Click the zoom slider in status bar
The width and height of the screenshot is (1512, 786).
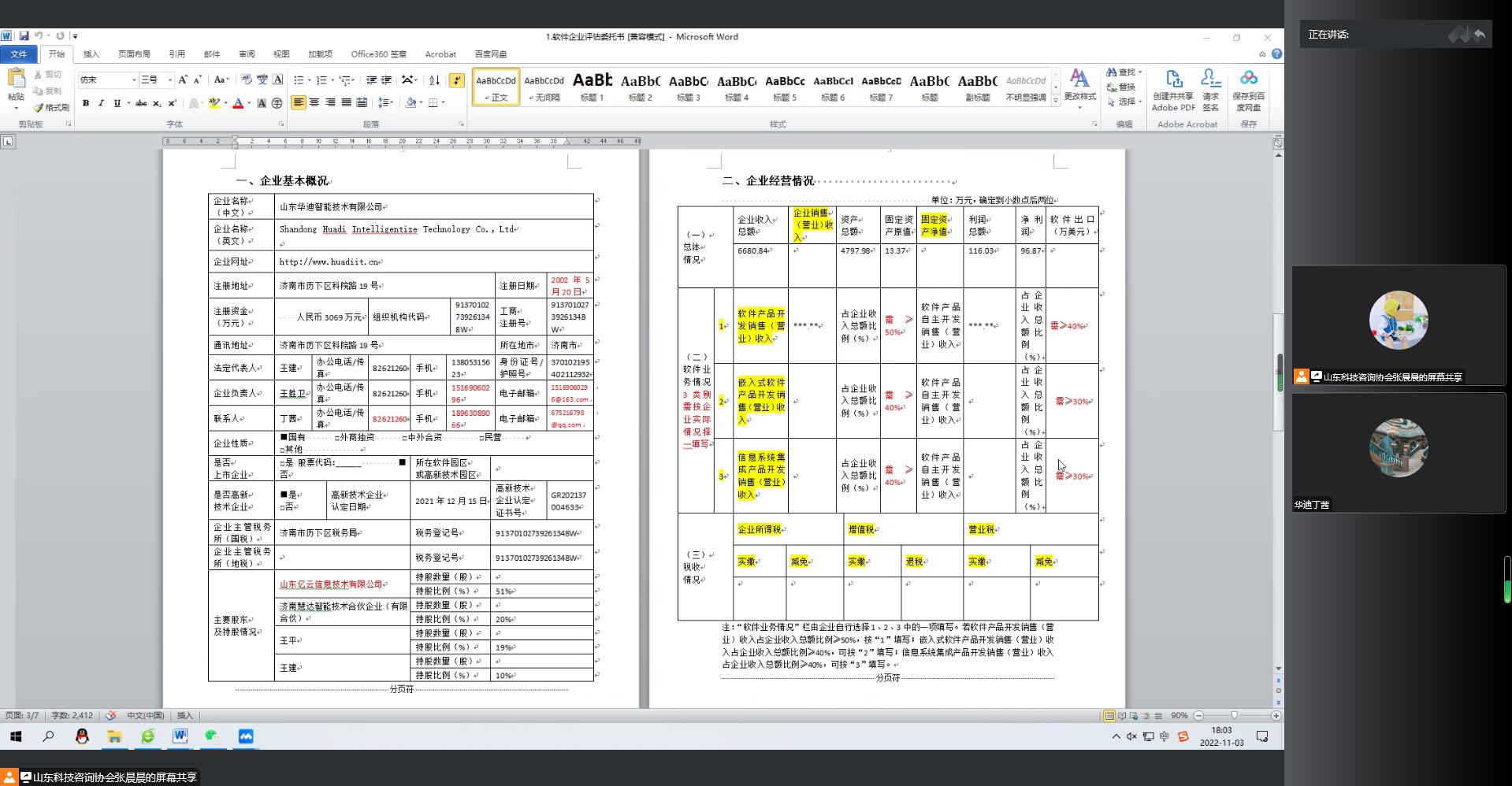pyautogui.click(x=1235, y=716)
